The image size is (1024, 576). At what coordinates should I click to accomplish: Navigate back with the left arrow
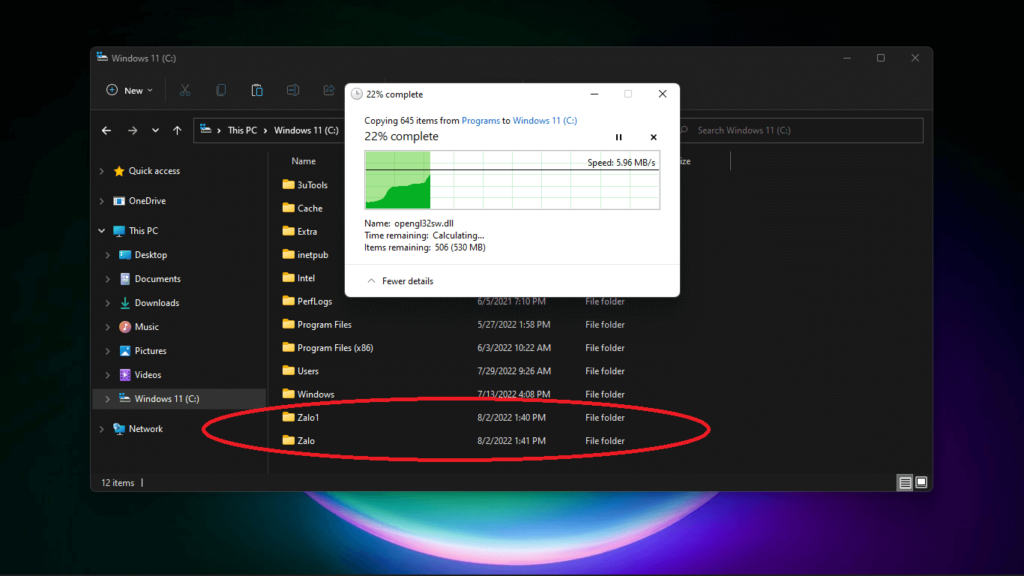click(107, 130)
